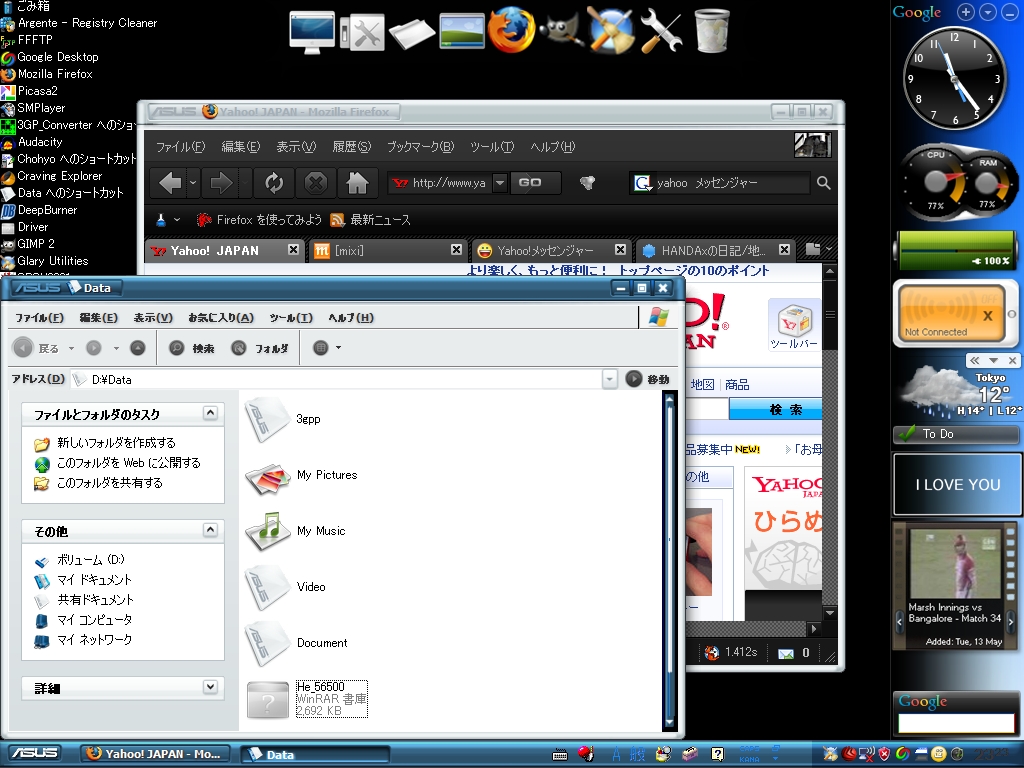Screen dimensions: 1024x768
Task: Open the To Do gadget checkmark
Action: [906, 434]
